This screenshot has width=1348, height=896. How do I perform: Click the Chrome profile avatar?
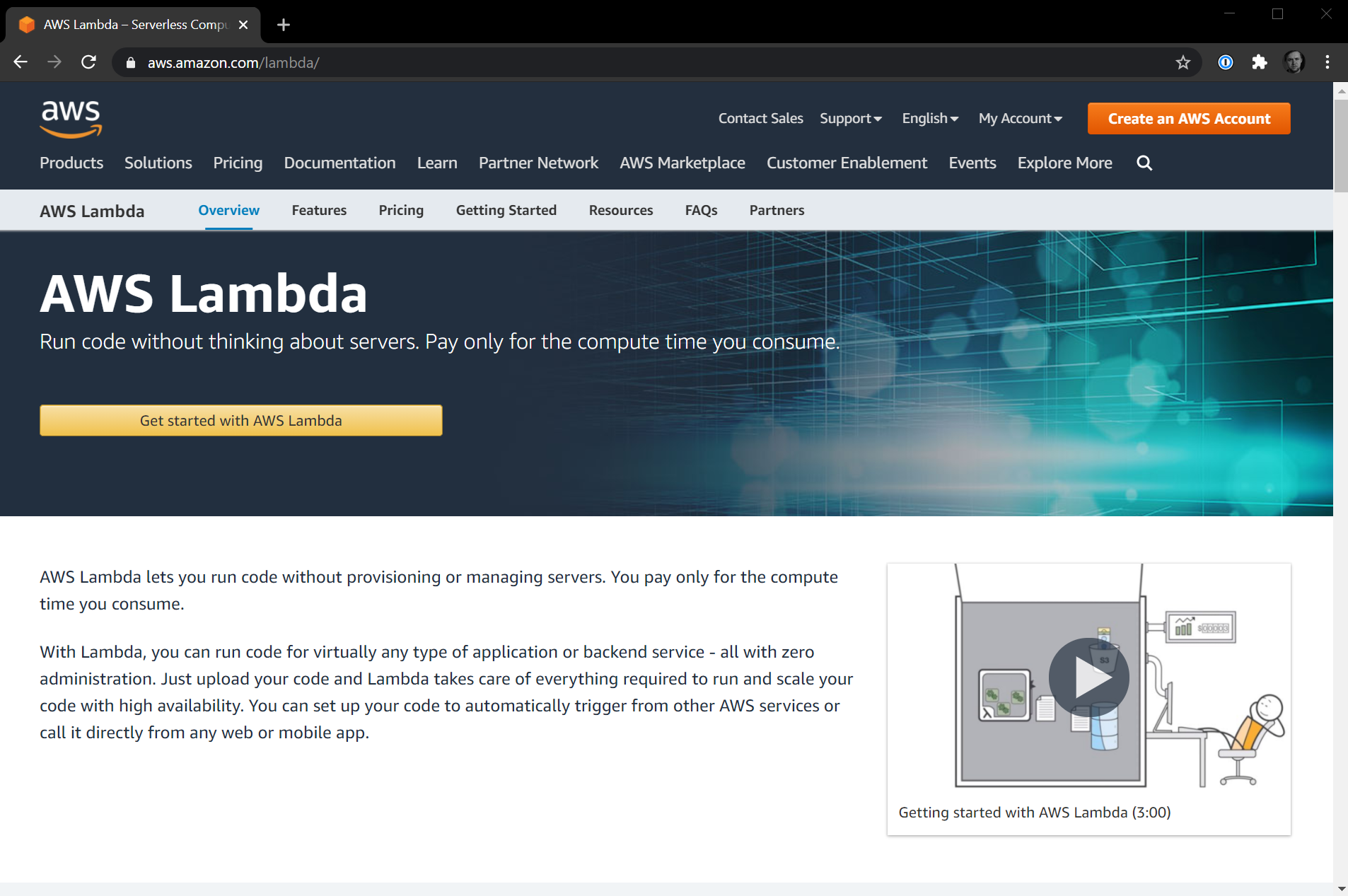(1294, 62)
